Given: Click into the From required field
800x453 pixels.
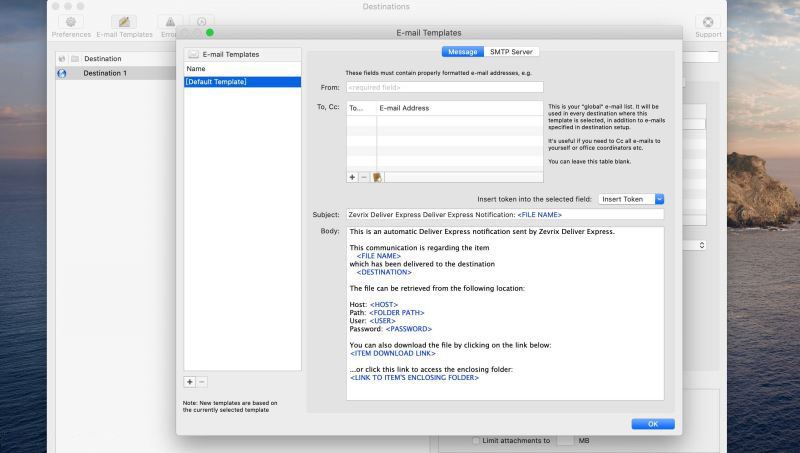Looking at the screenshot, I should coord(444,87).
